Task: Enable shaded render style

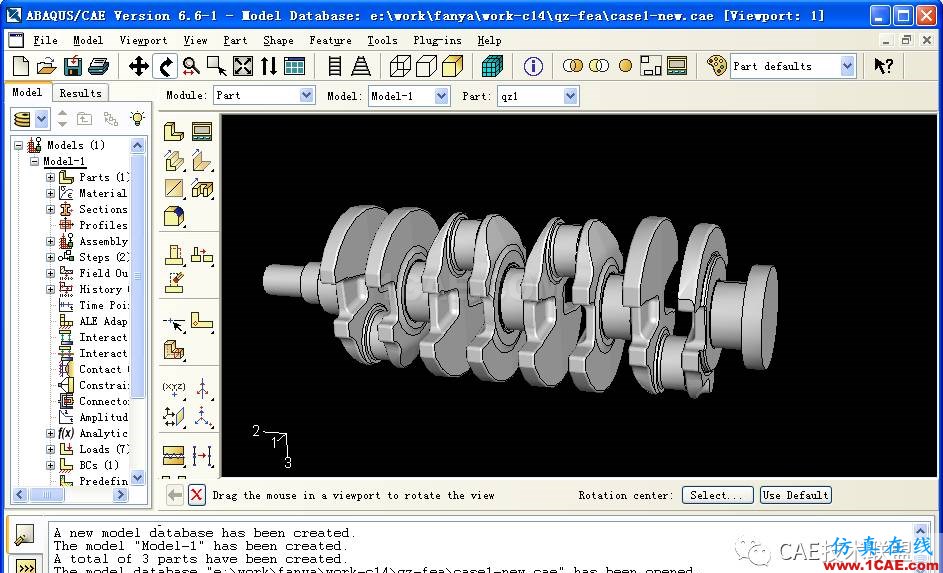Action: pyautogui.click(x=452, y=66)
